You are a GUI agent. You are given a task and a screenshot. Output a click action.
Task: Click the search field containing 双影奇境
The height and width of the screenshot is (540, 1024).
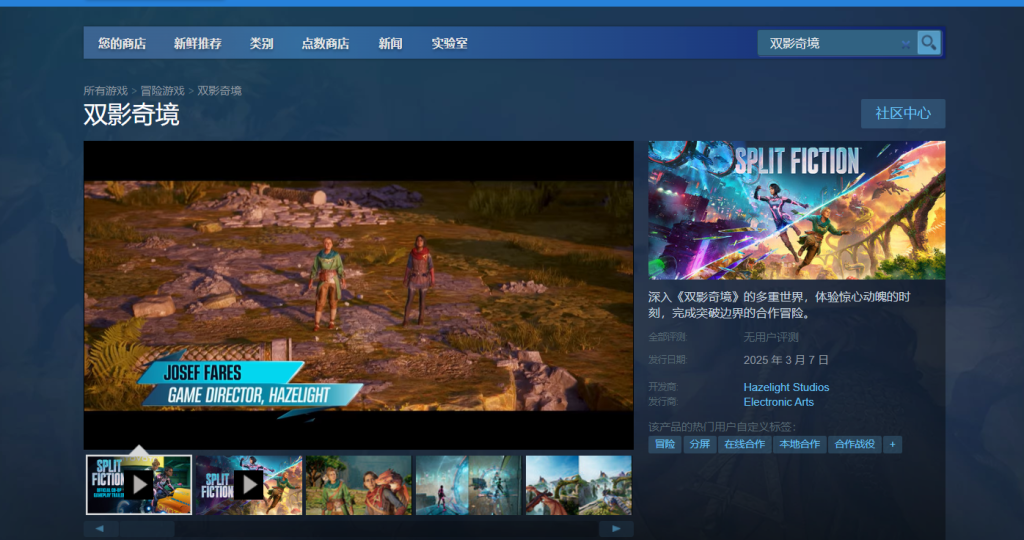(x=837, y=43)
